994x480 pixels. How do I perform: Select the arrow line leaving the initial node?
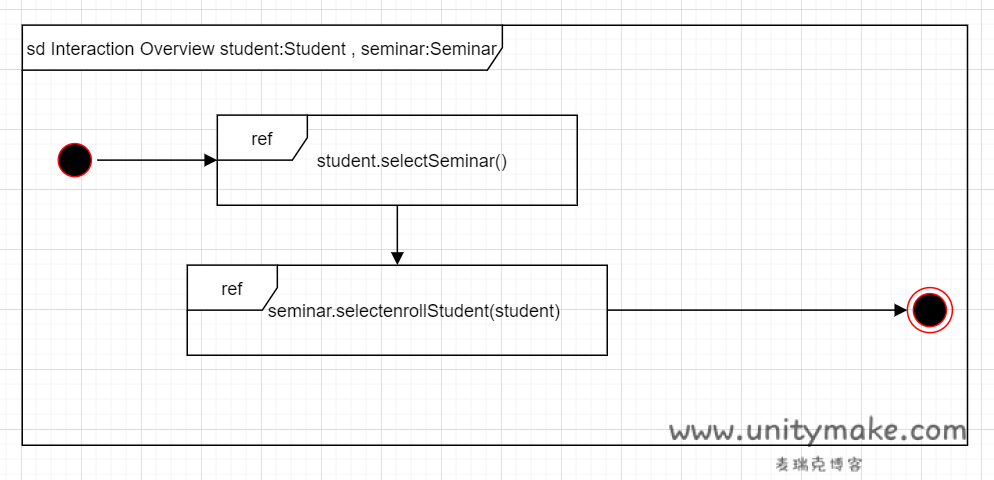pos(150,160)
